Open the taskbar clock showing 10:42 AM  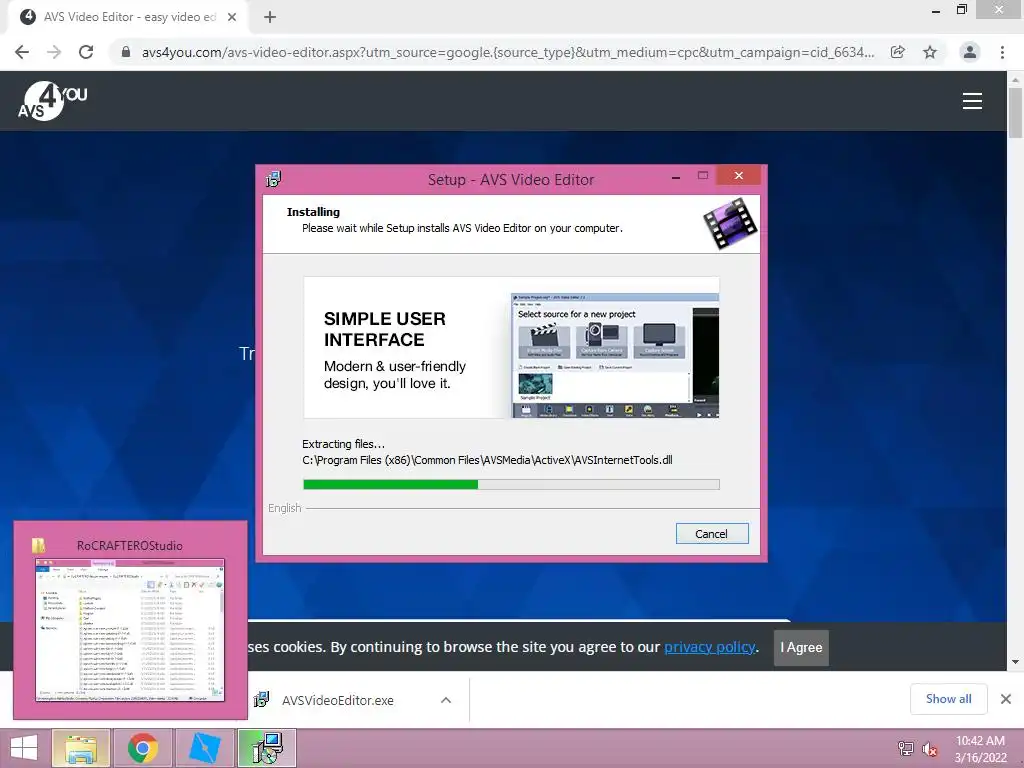[980, 749]
